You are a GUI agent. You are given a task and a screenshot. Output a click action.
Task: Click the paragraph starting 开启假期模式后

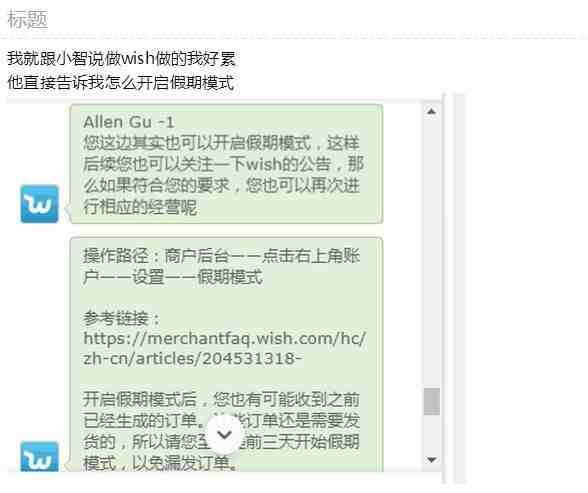pos(221,431)
